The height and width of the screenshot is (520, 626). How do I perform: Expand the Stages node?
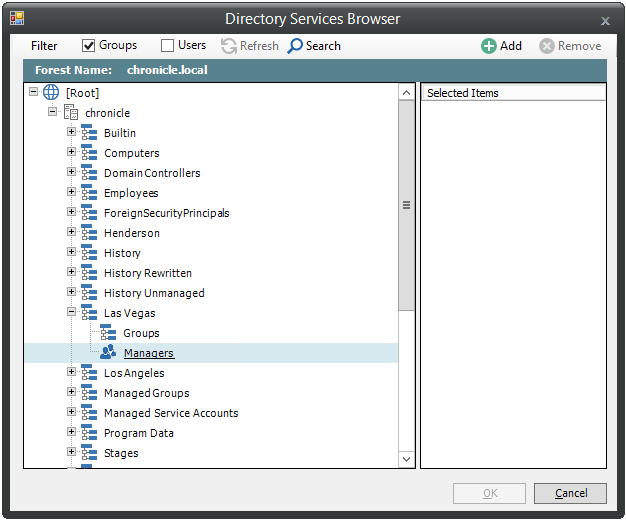[71, 451]
